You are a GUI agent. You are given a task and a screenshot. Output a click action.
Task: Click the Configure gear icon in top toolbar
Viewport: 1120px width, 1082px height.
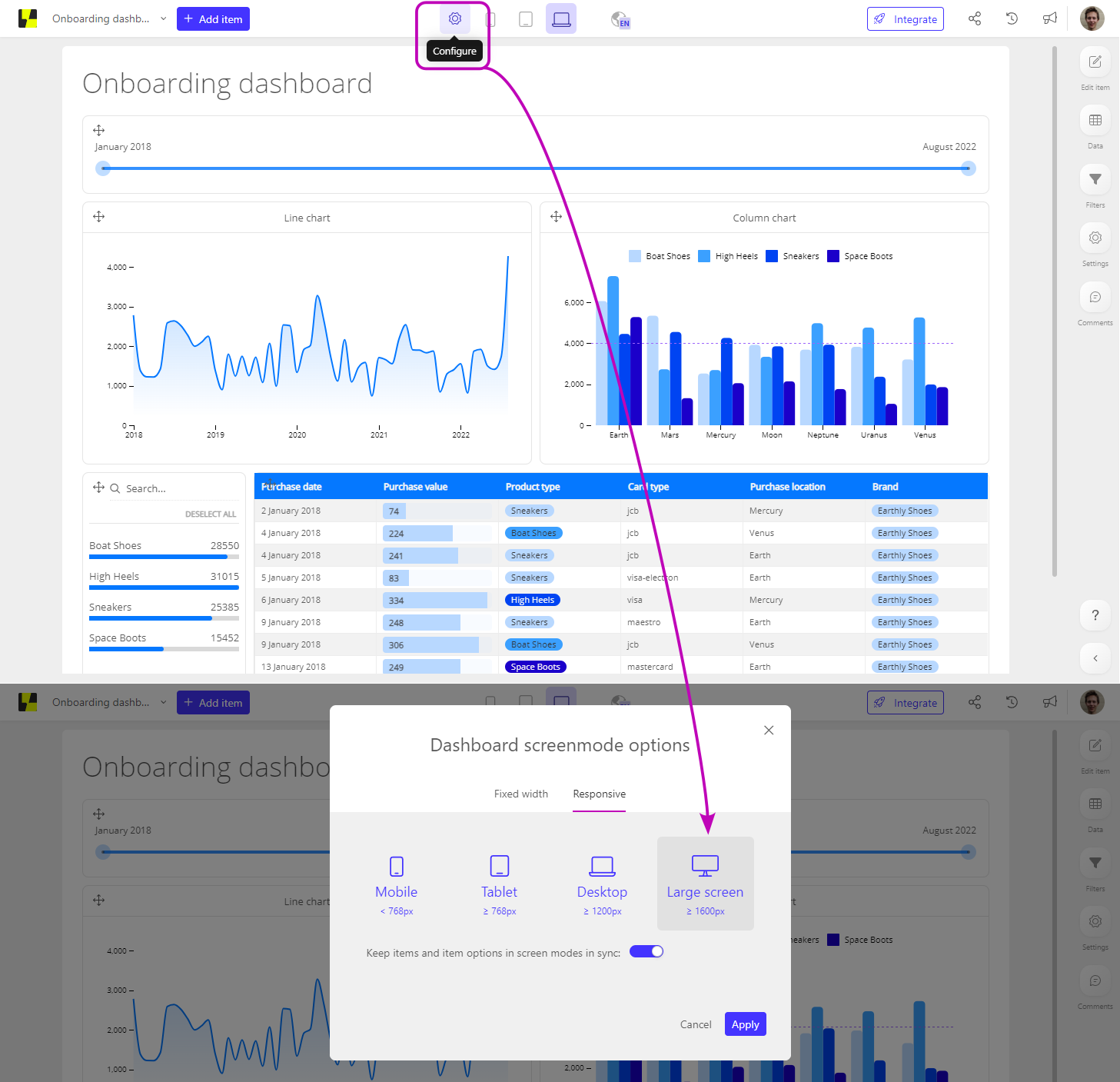coord(455,18)
